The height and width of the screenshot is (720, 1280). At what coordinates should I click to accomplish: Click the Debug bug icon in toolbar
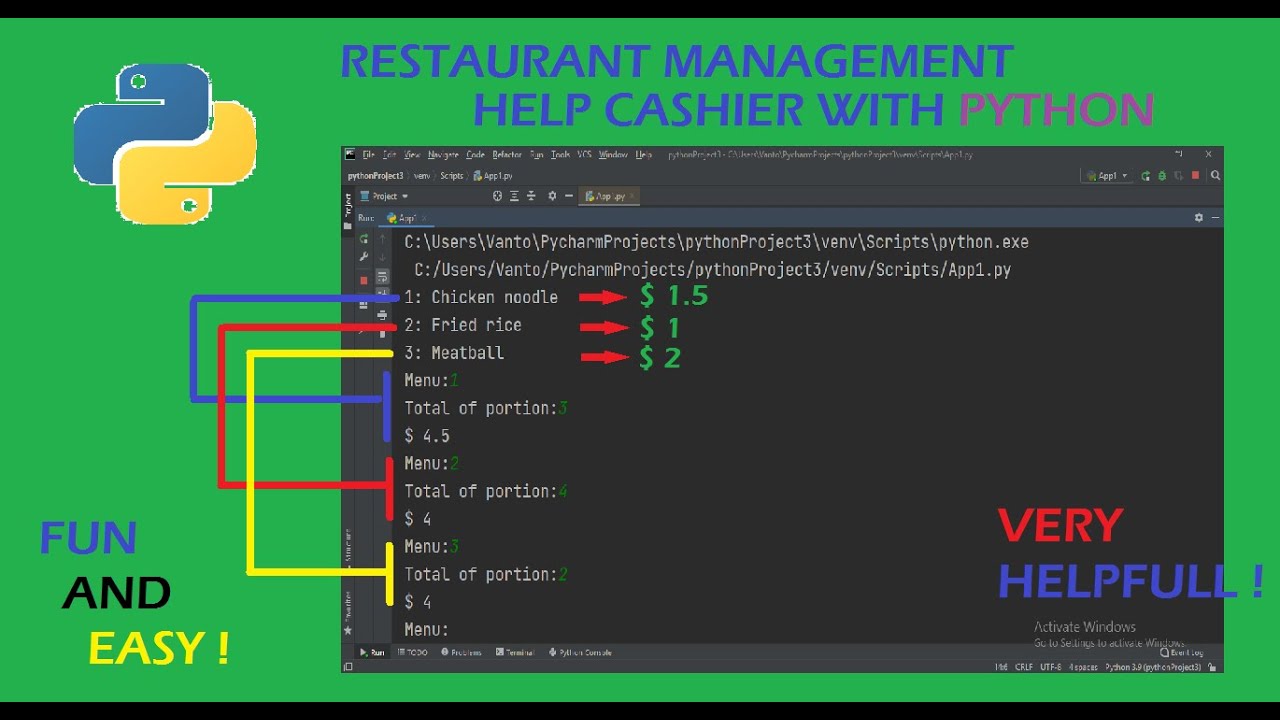click(1162, 176)
